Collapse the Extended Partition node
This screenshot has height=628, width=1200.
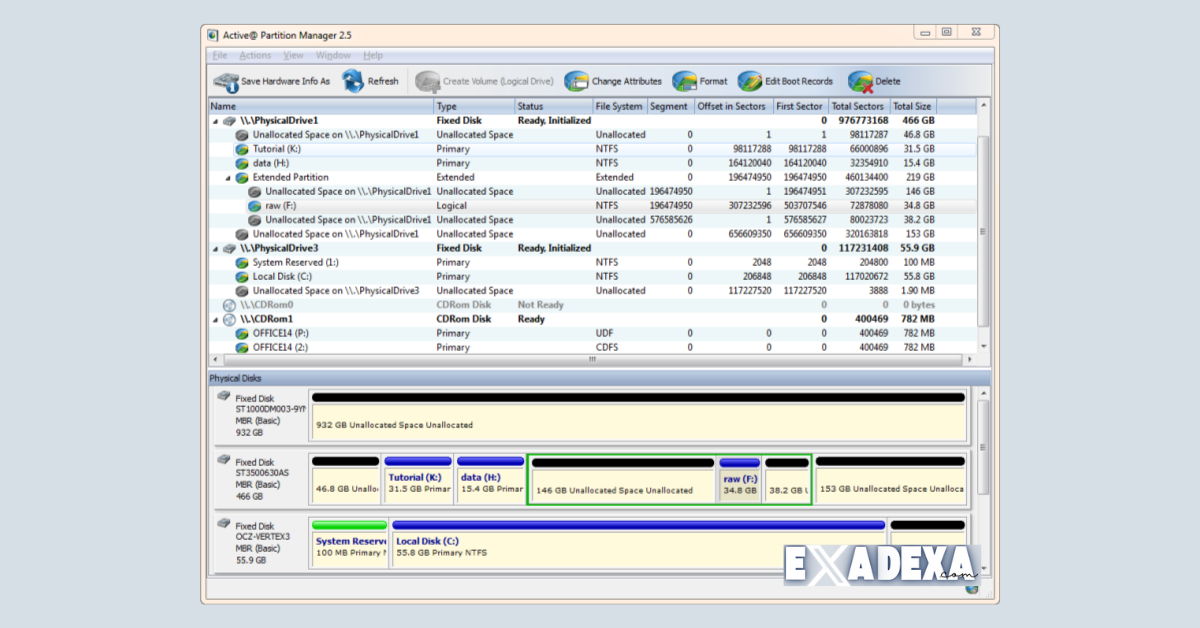click(x=227, y=177)
